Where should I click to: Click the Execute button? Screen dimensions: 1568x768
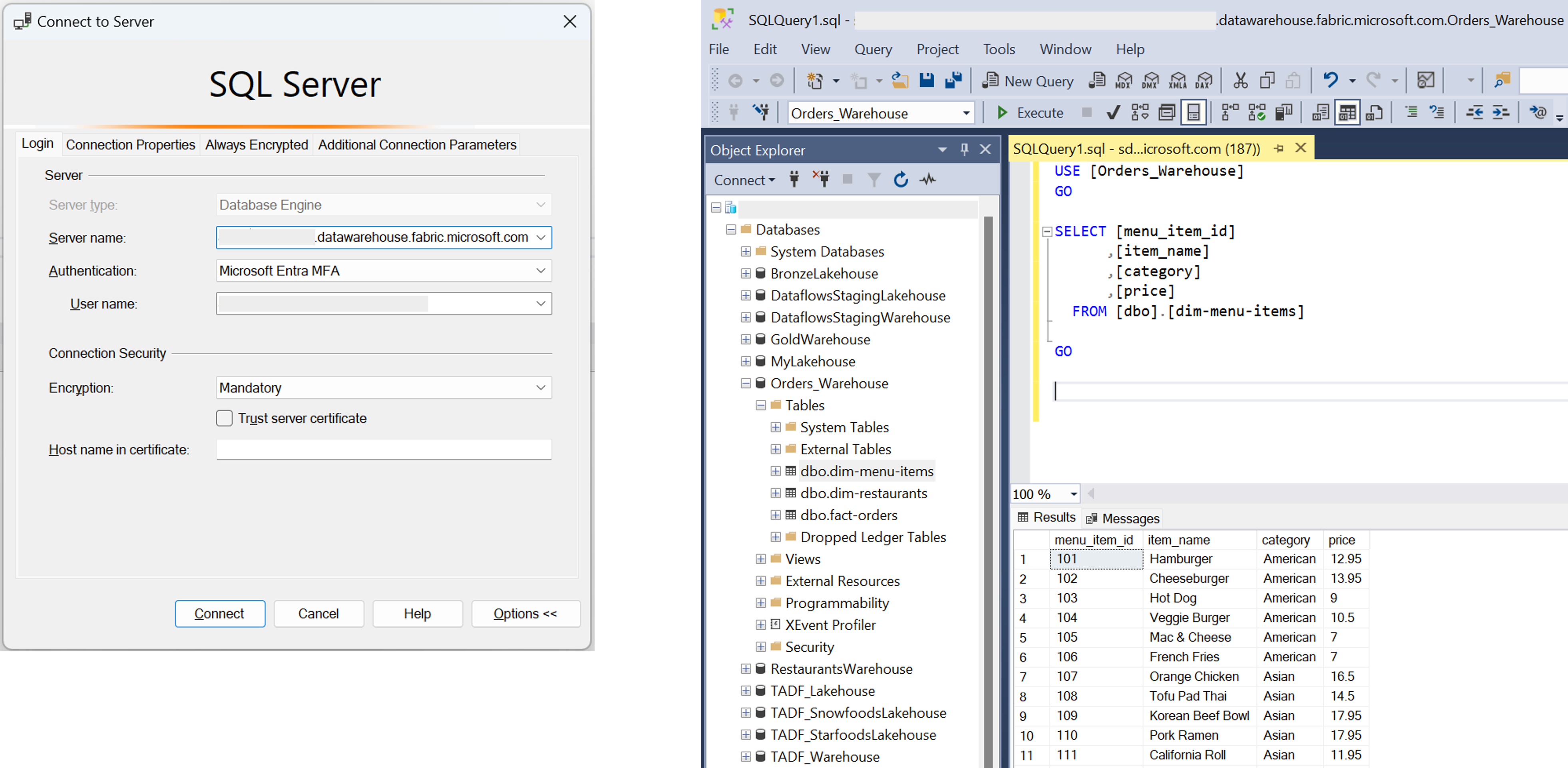pos(1031,113)
